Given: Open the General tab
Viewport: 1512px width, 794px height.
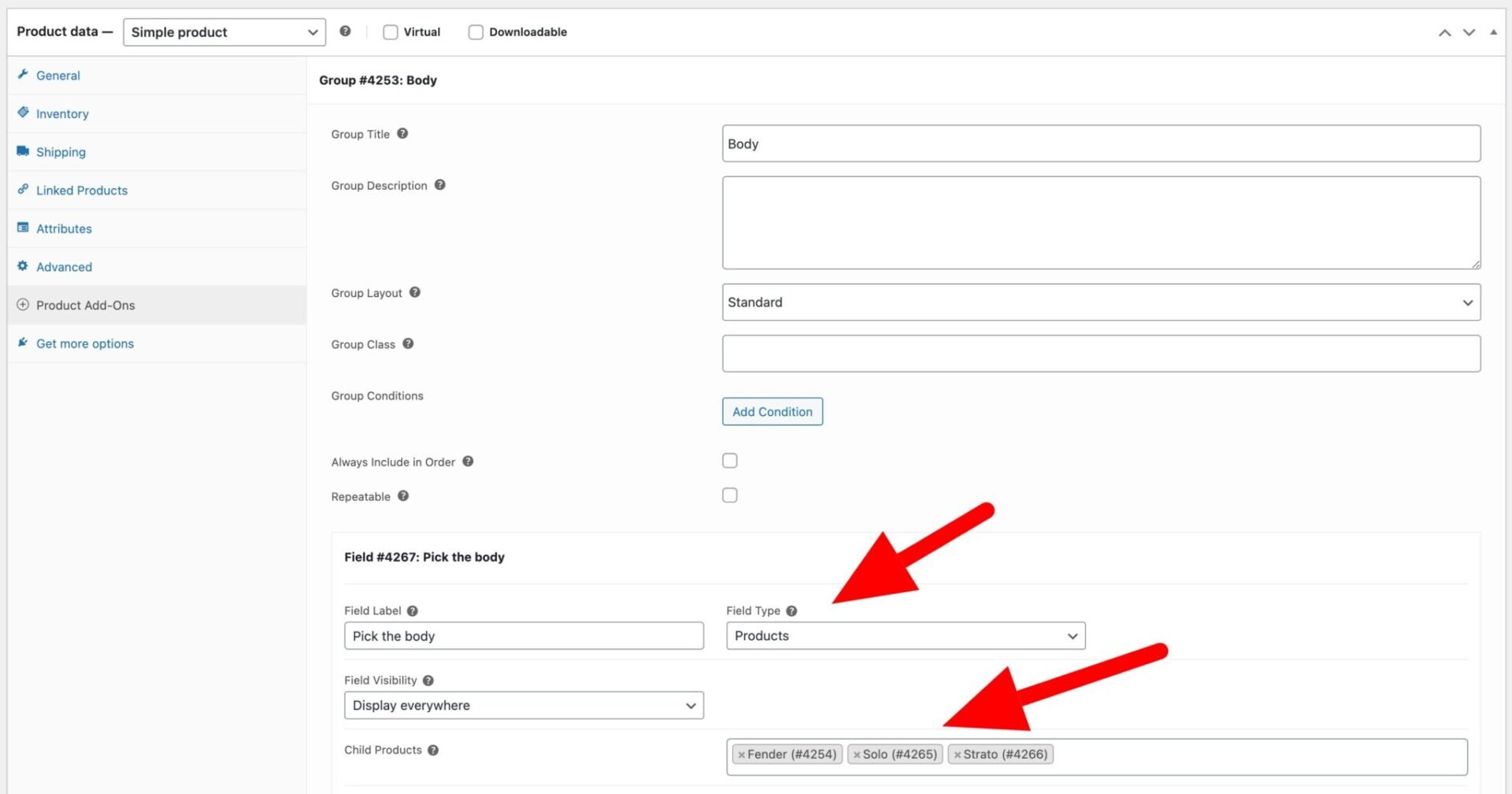Looking at the screenshot, I should point(157,76).
